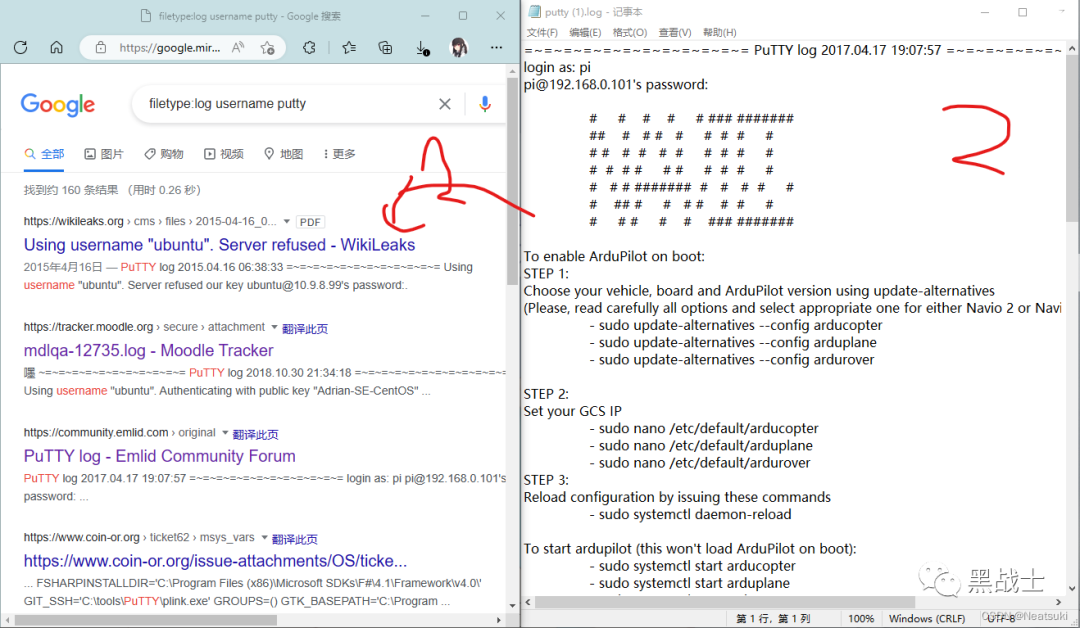Switch to the 购物 shopping tab
Screen dimensions: 1080x628
tap(163, 154)
